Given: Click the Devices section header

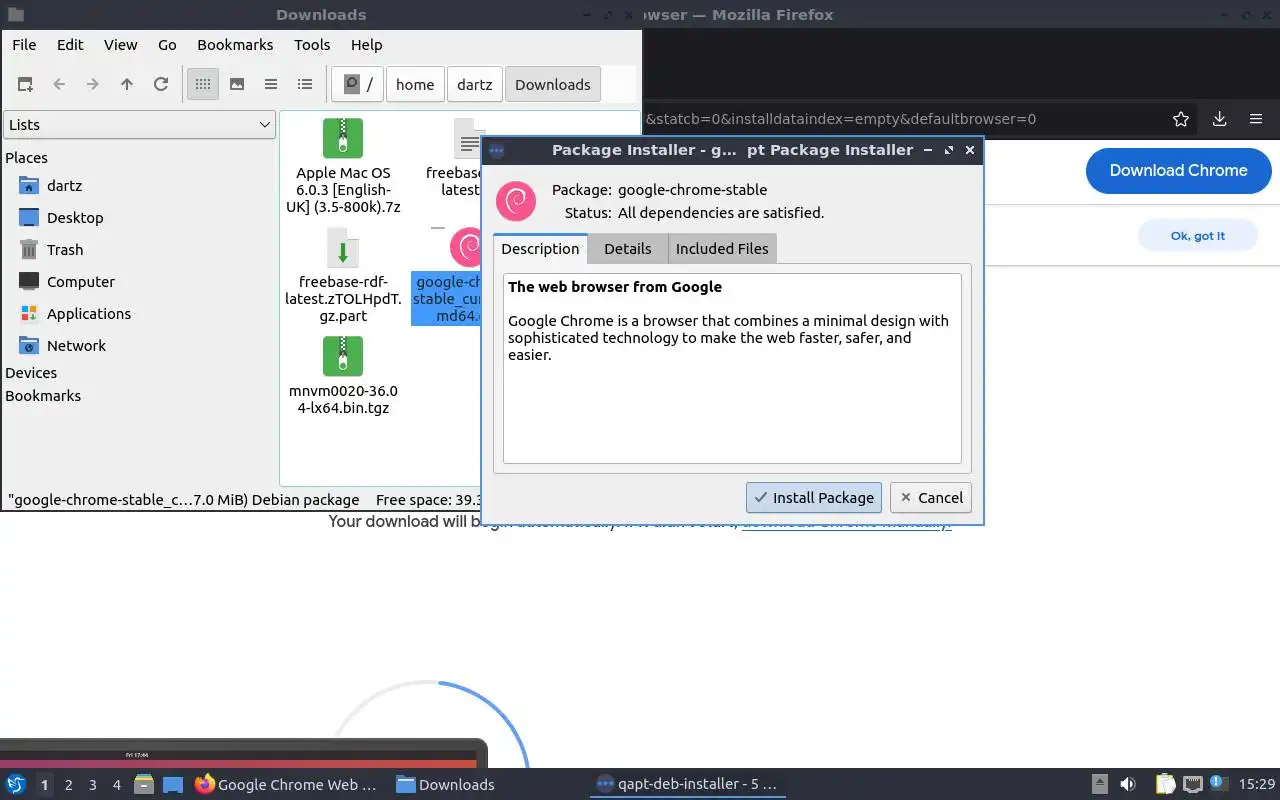Looking at the screenshot, I should pyautogui.click(x=31, y=373).
